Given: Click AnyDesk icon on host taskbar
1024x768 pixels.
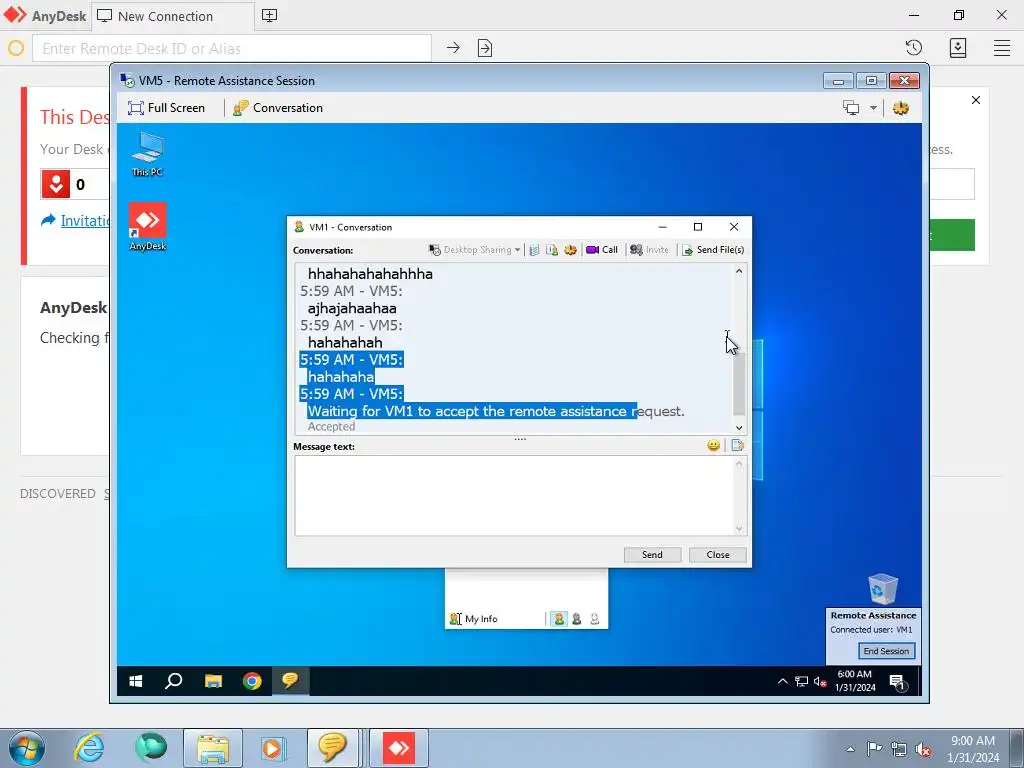Looking at the screenshot, I should click(399, 748).
